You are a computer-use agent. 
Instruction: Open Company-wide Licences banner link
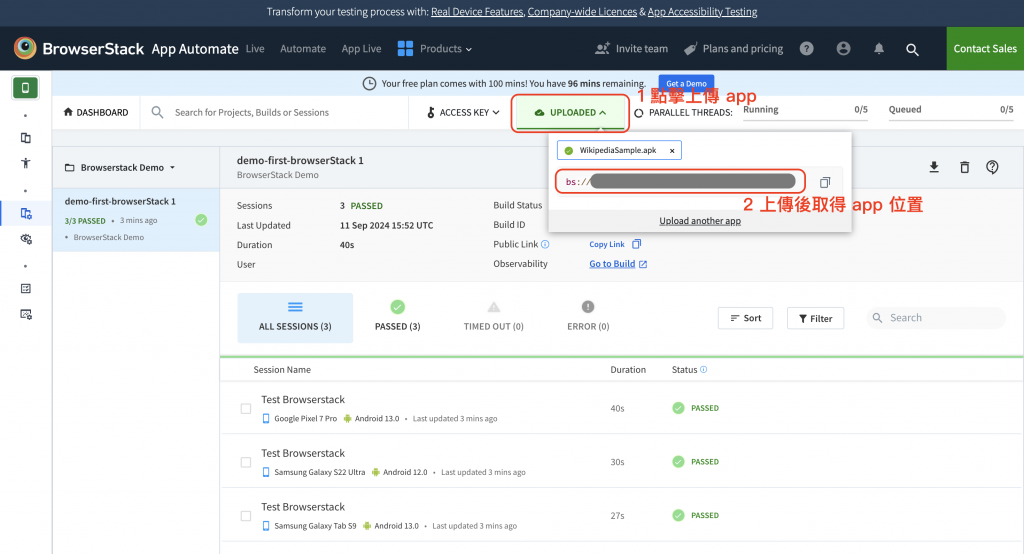tap(582, 12)
